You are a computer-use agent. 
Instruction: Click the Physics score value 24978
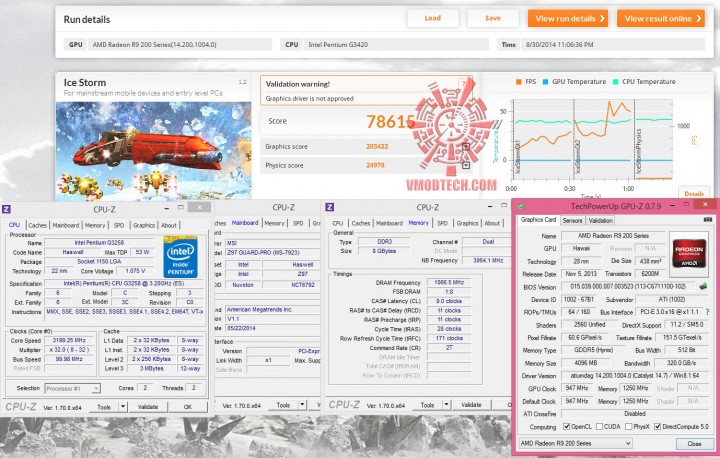(375, 165)
